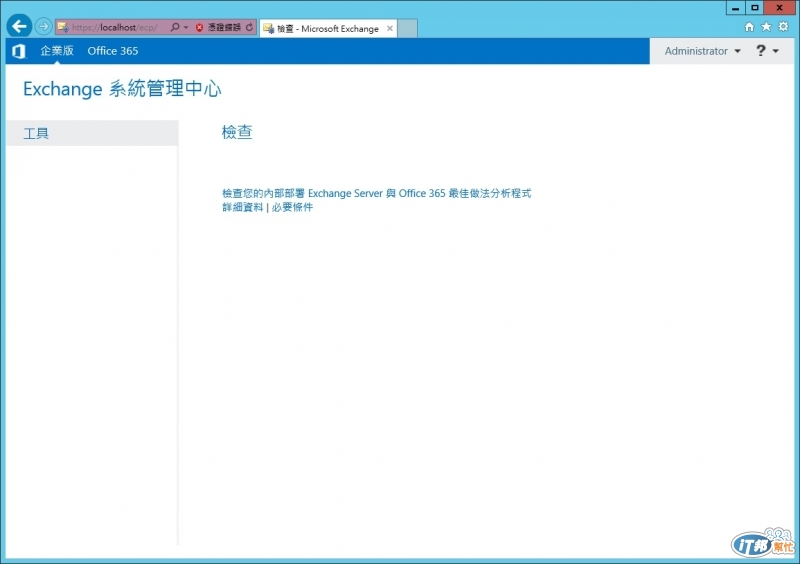The image size is (800, 564).
Task: Open browser Tools gear icon
Action: (784, 27)
